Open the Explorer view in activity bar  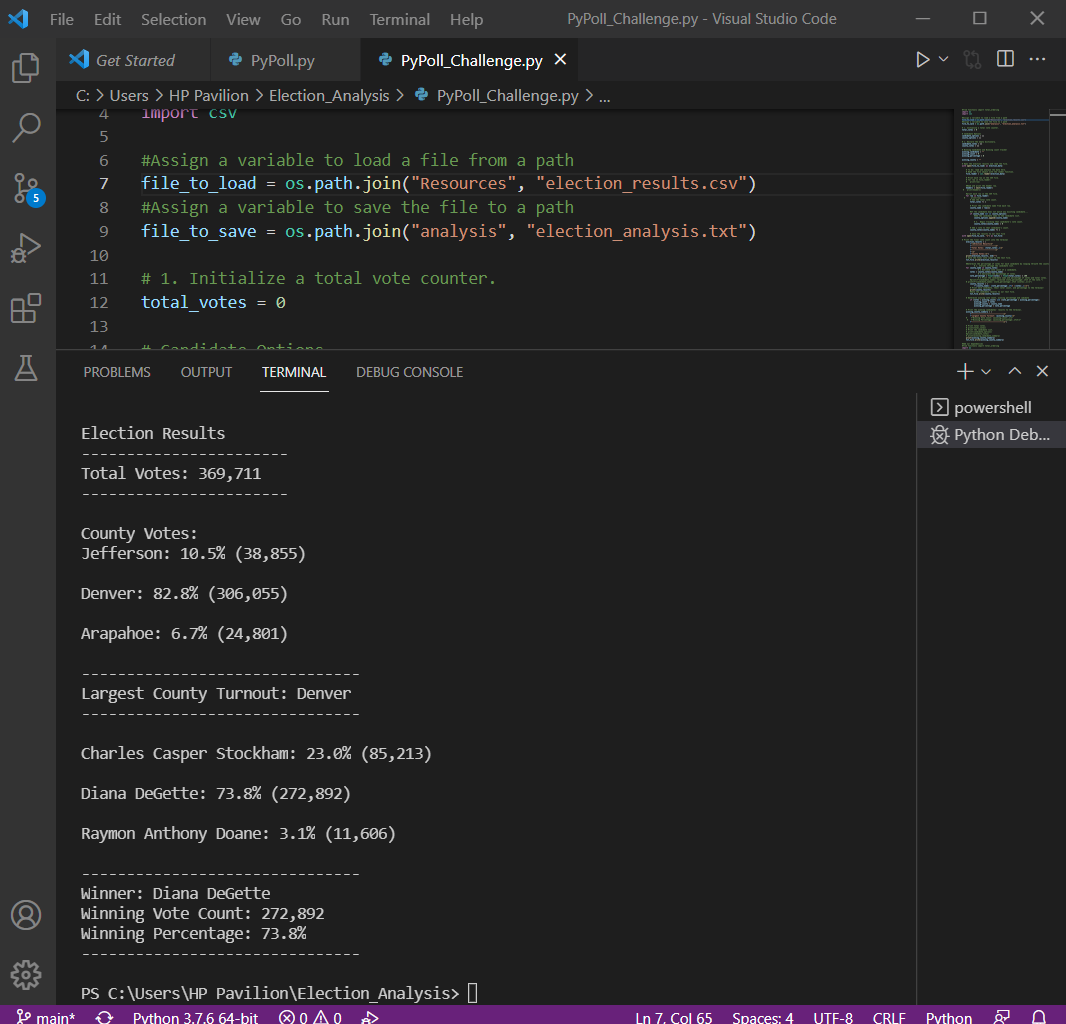point(26,68)
